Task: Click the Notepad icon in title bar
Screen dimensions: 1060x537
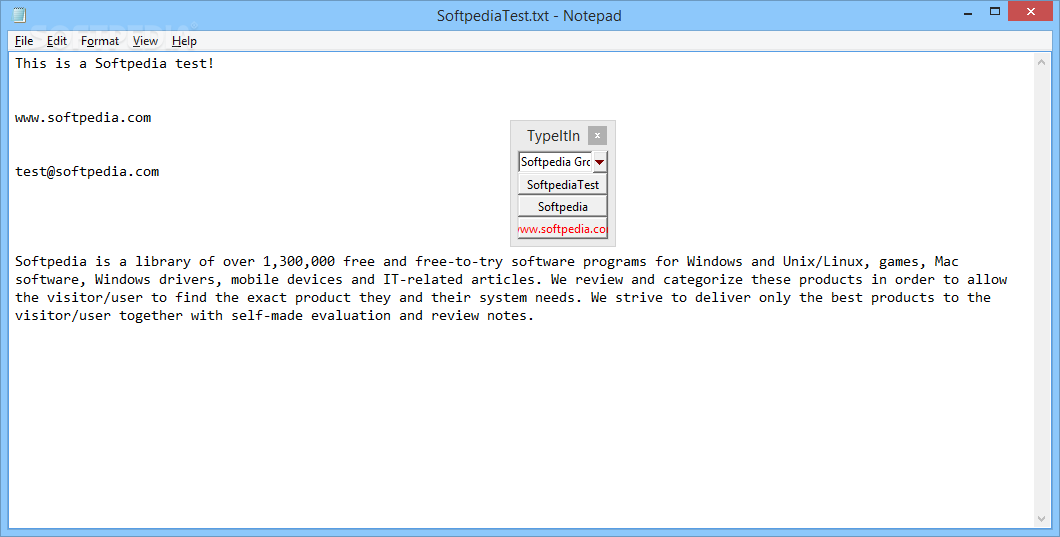Action: coord(20,15)
